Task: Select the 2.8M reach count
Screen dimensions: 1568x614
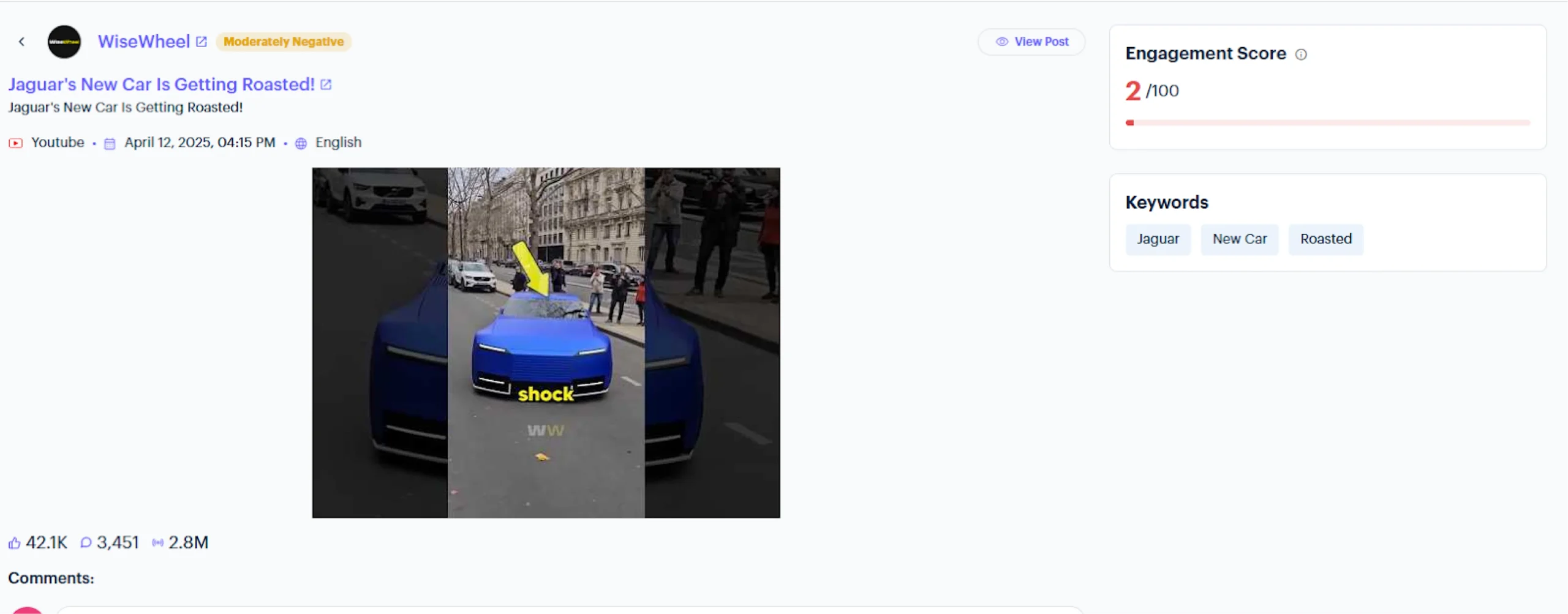Action: point(188,542)
